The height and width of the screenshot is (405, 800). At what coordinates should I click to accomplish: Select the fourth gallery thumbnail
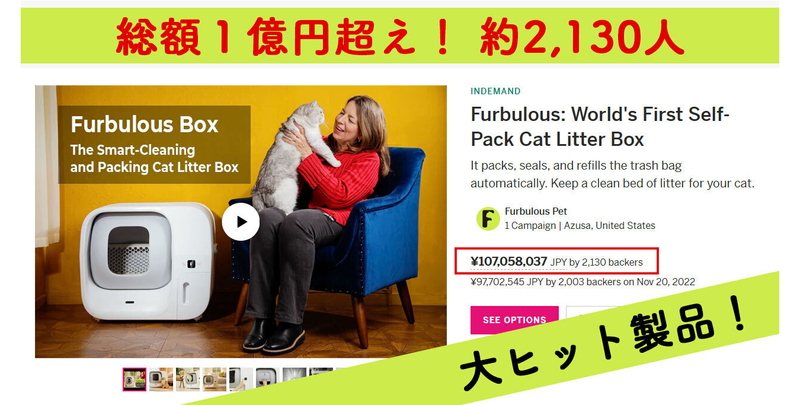(x=214, y=379)
